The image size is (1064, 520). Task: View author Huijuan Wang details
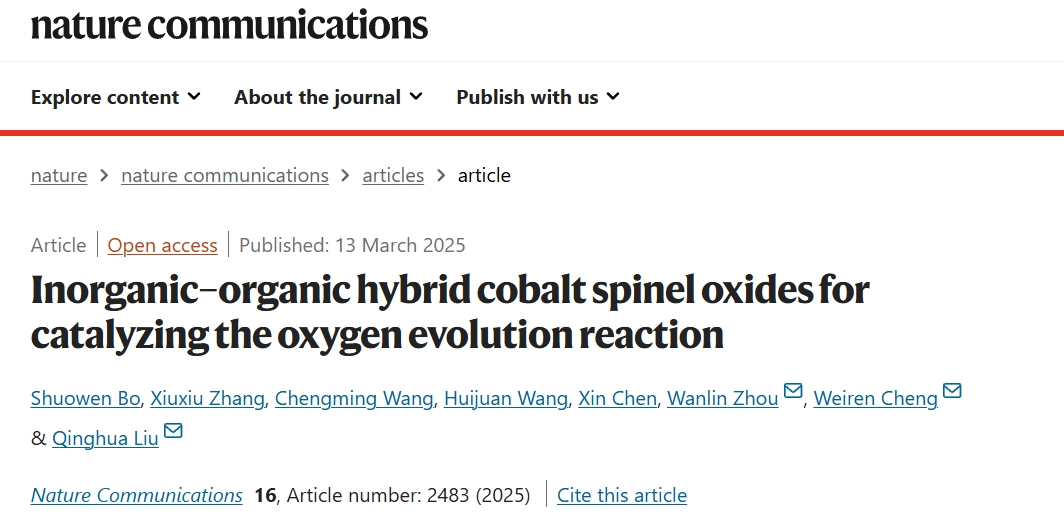coord(506,398)
